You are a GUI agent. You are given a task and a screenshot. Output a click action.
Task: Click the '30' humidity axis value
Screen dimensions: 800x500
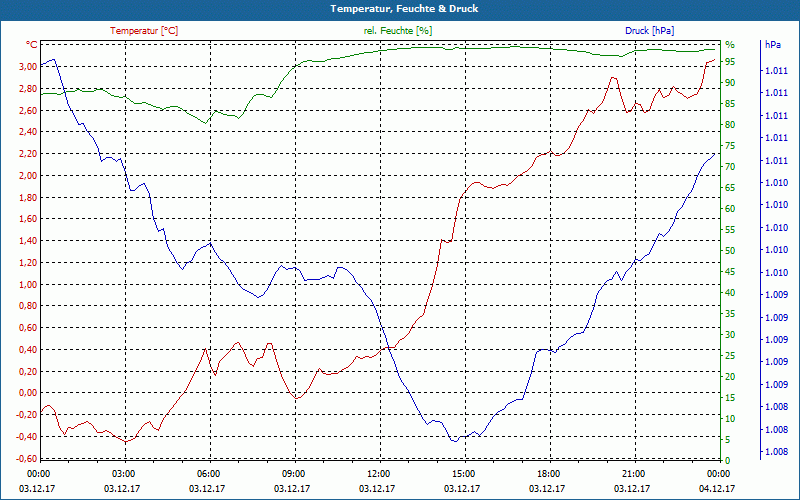pyautogui.click(x=730, y=335)
